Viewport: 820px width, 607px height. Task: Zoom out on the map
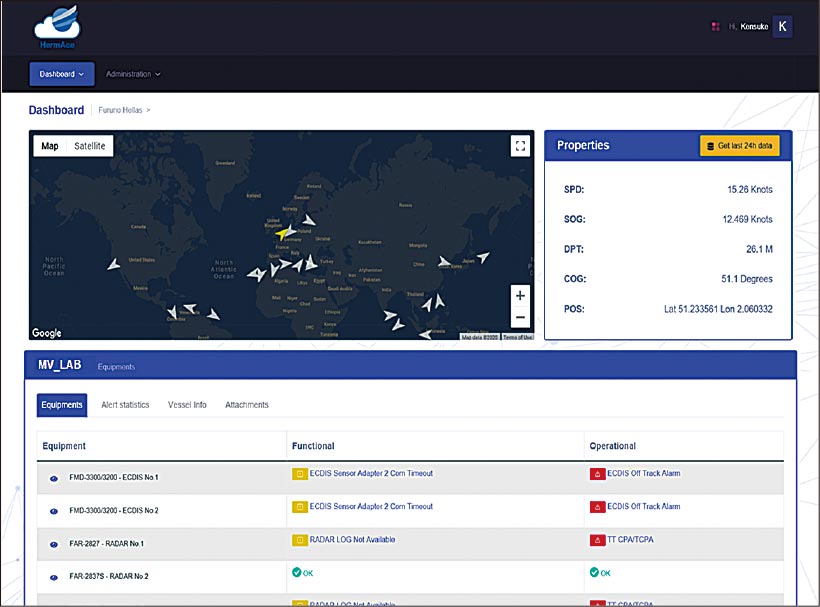coord(520,317)
